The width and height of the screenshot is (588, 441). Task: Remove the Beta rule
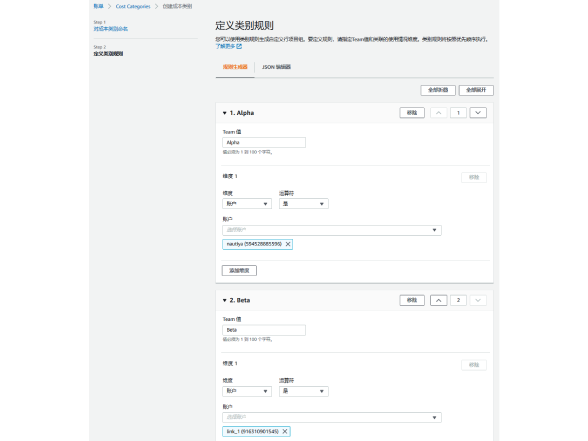412,300
